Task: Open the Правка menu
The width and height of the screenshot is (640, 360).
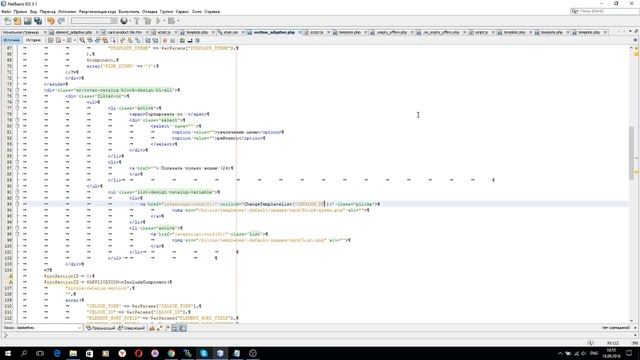Action: (x=20, y=12)
